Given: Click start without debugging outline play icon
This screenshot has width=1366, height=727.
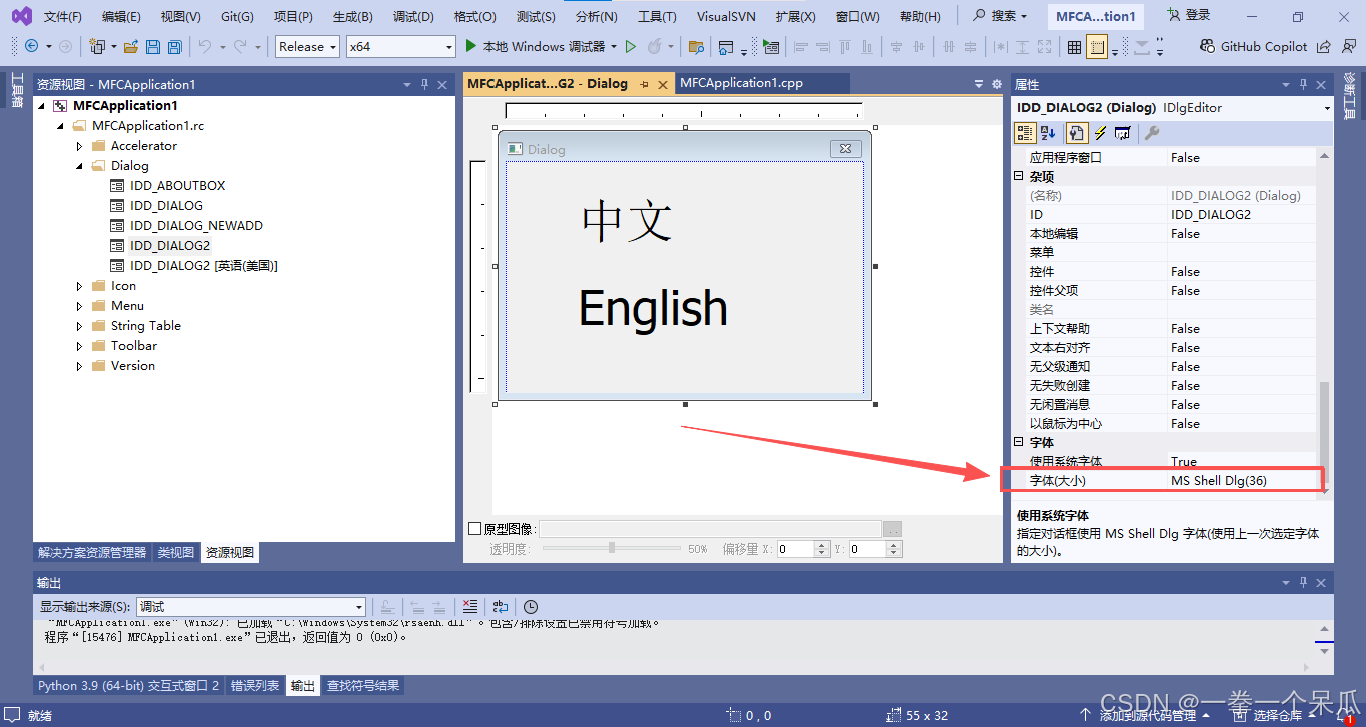Looking at the screenshot, I should coord(630,46).
